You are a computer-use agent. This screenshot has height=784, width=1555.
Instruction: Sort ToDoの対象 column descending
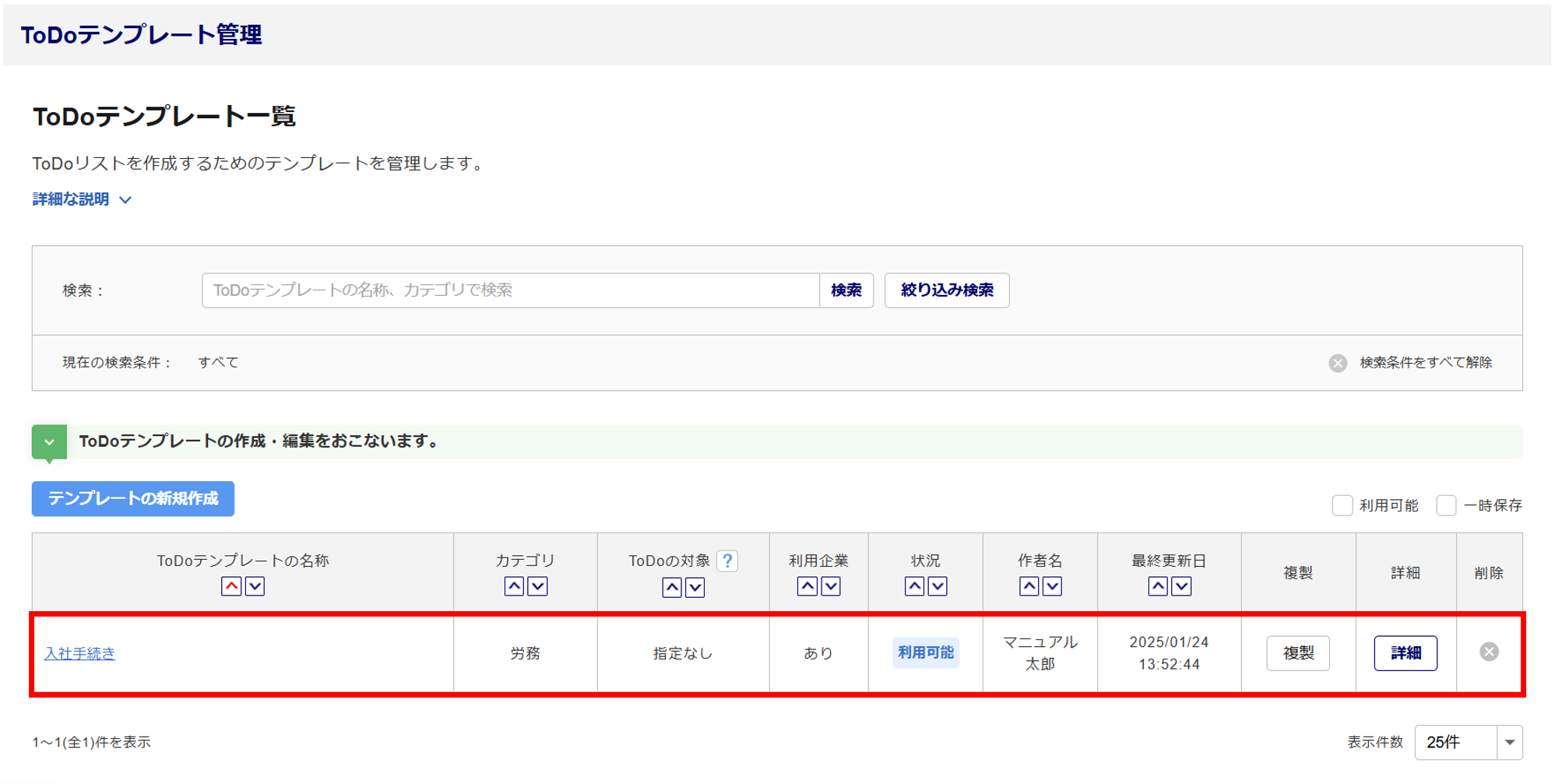click(x=695, y=588)
